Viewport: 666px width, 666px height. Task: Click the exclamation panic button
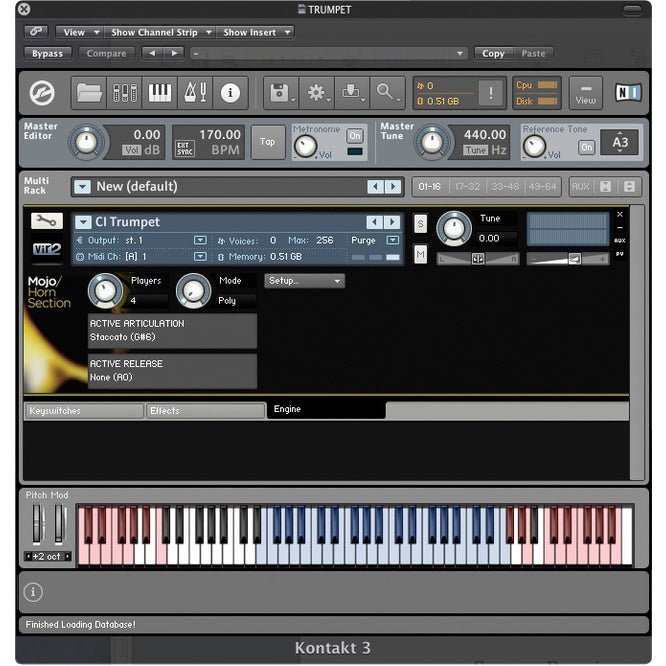[x=491, y=93]
